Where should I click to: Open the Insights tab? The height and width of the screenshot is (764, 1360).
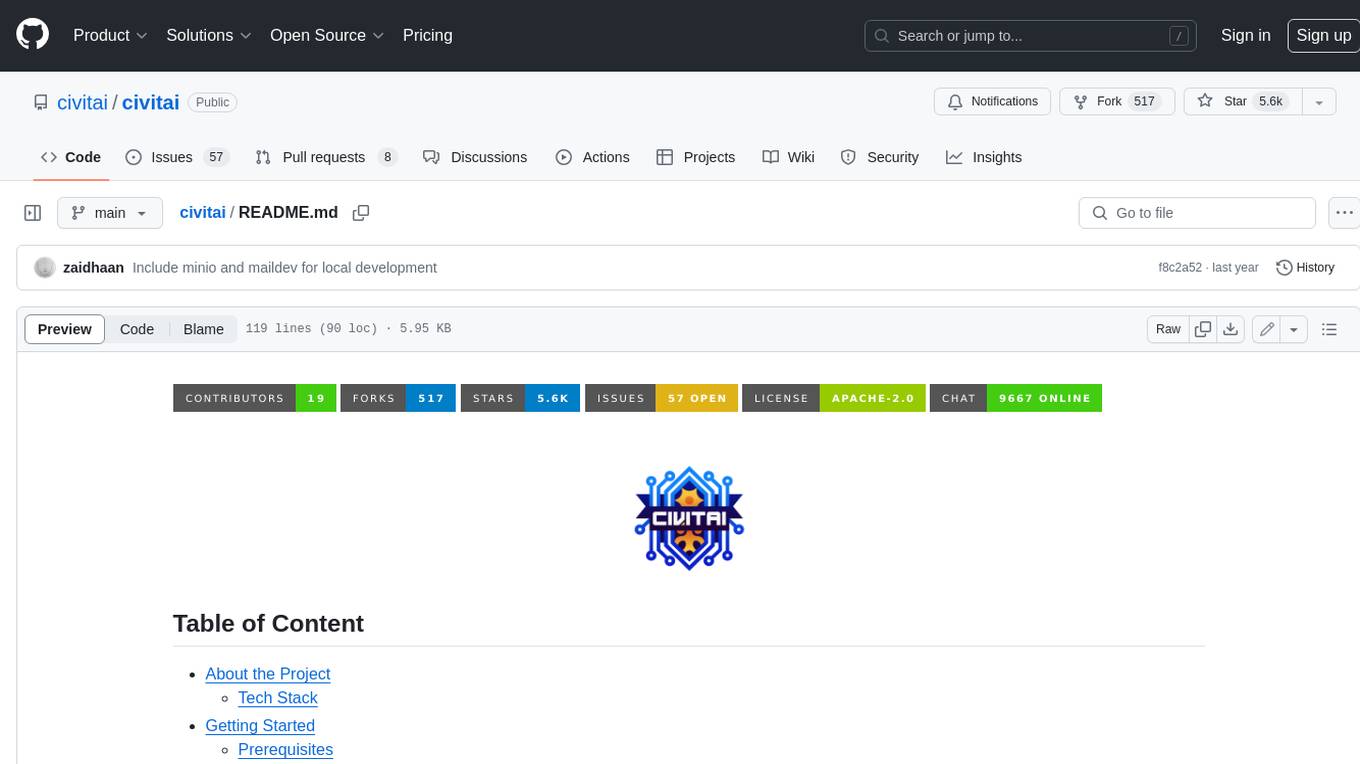pos(984,157)
